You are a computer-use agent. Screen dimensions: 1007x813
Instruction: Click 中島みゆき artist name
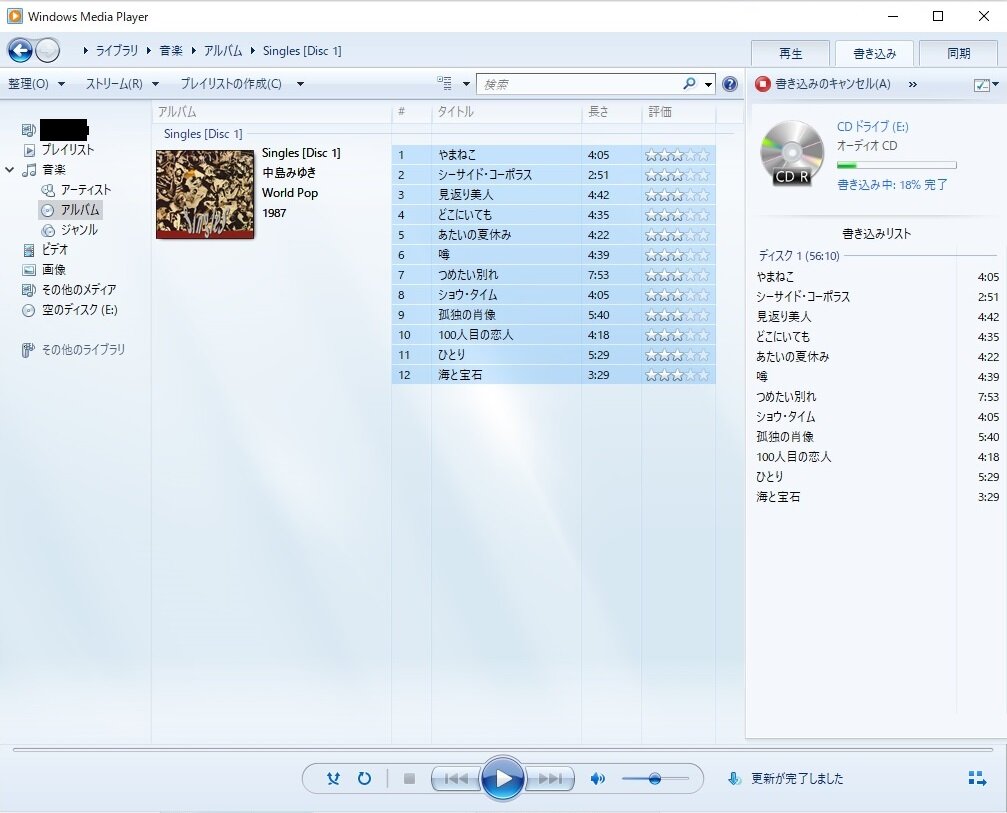pyautogui.click(x=289, y=173)
